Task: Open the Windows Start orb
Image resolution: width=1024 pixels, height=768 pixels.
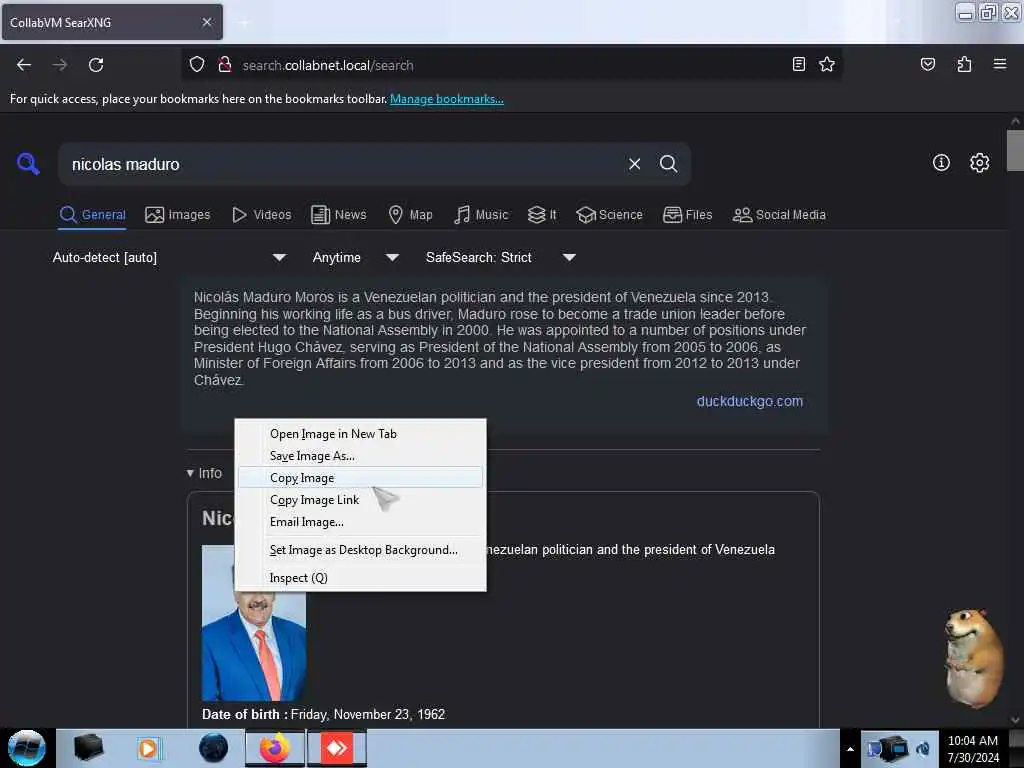Action: click(x=26, y=748)
